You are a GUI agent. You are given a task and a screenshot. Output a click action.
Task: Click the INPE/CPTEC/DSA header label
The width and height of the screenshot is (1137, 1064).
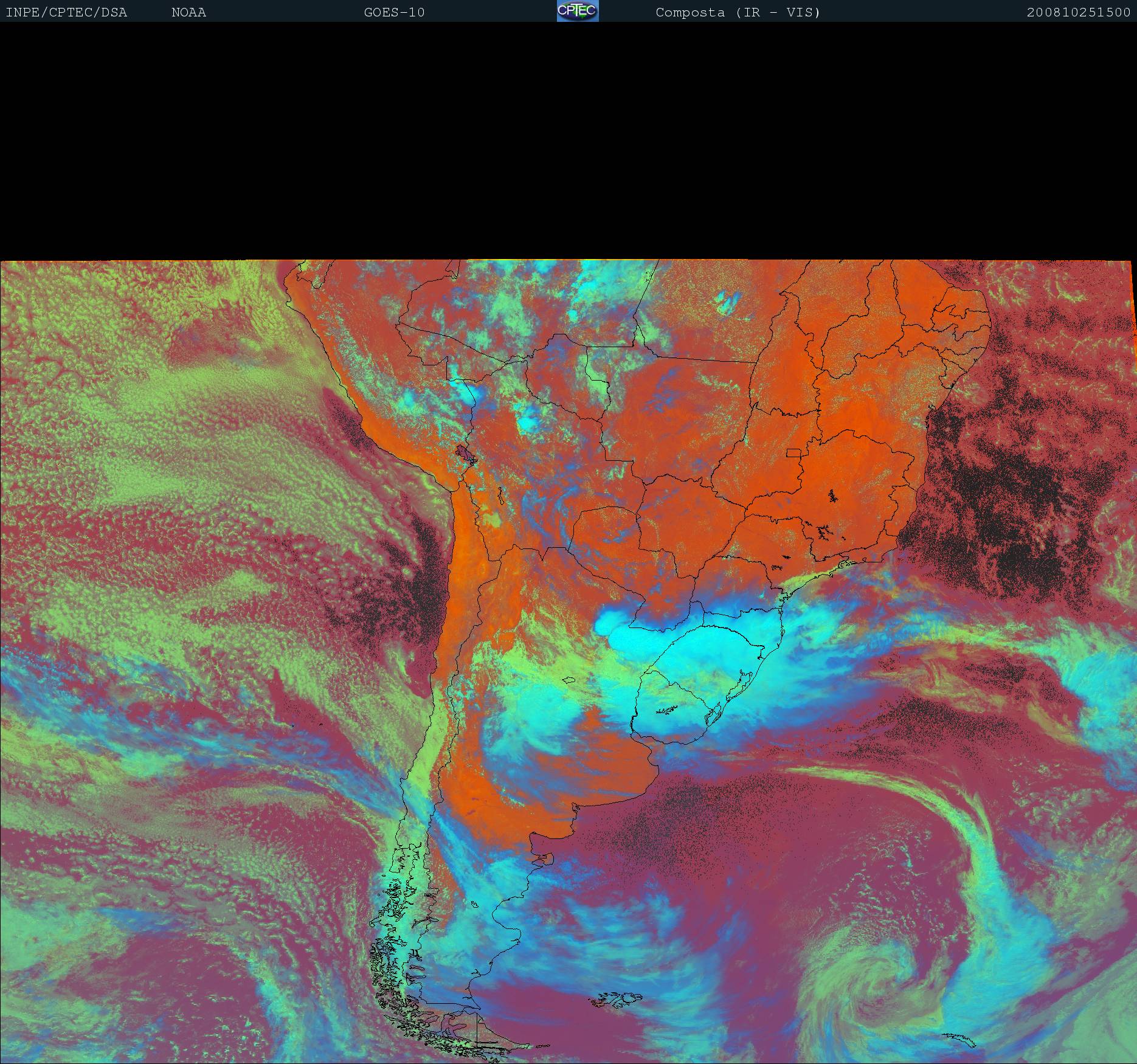point(66,12)
